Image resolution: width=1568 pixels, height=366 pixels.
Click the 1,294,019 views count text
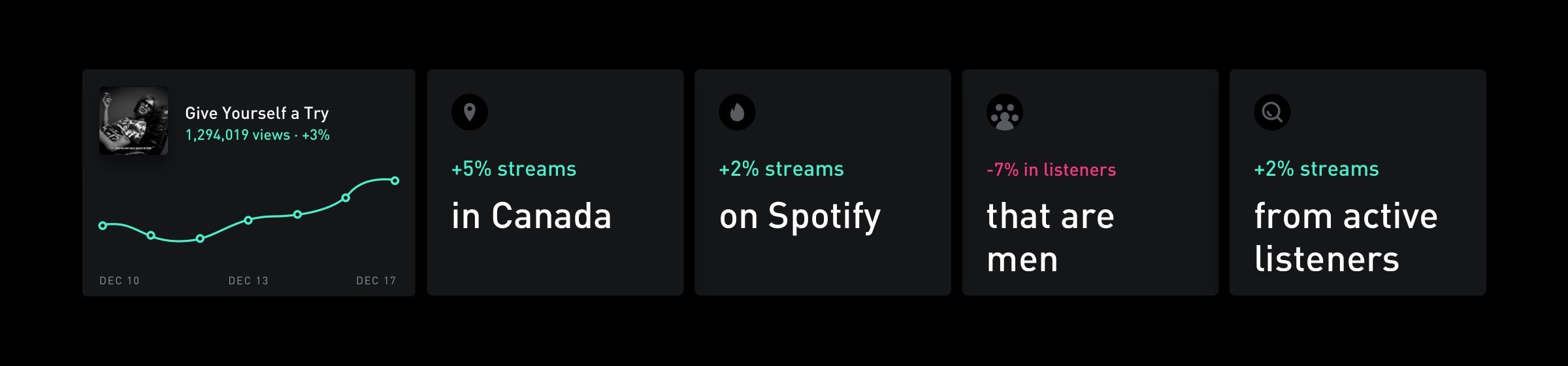238,135
